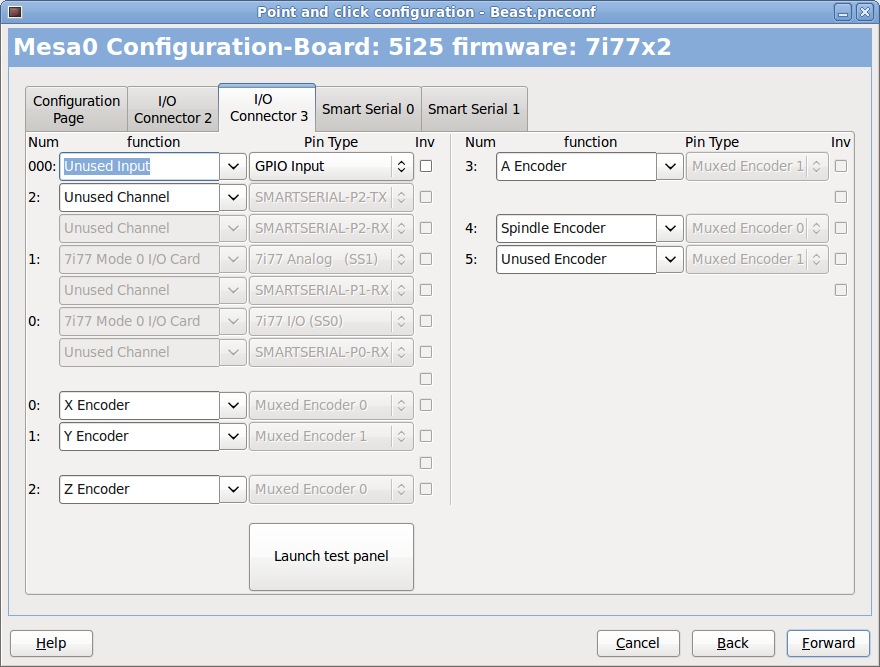This screenshot has width=880, height=667.
Task: Click the highlighted Unused Input text field
Action: coord(139,166)
